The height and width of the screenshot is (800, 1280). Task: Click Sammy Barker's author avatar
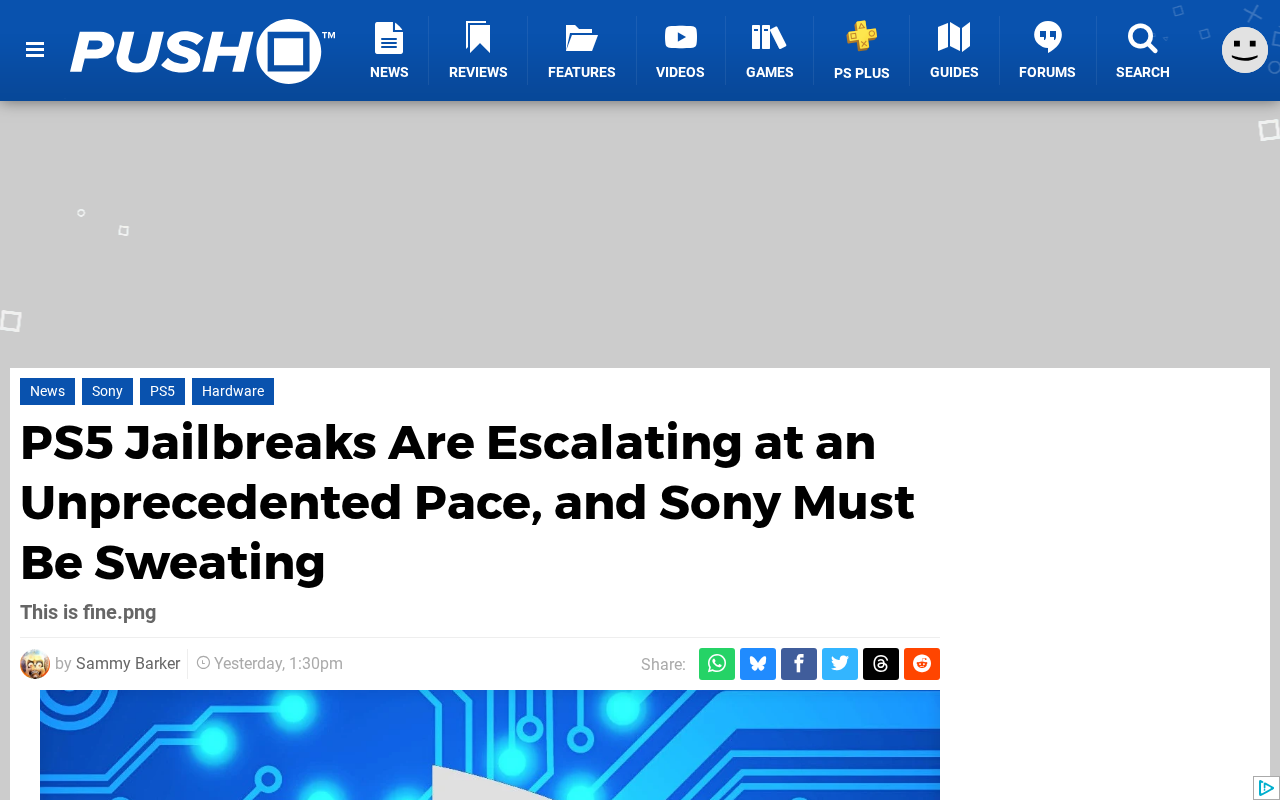click(x=35, y=664)
